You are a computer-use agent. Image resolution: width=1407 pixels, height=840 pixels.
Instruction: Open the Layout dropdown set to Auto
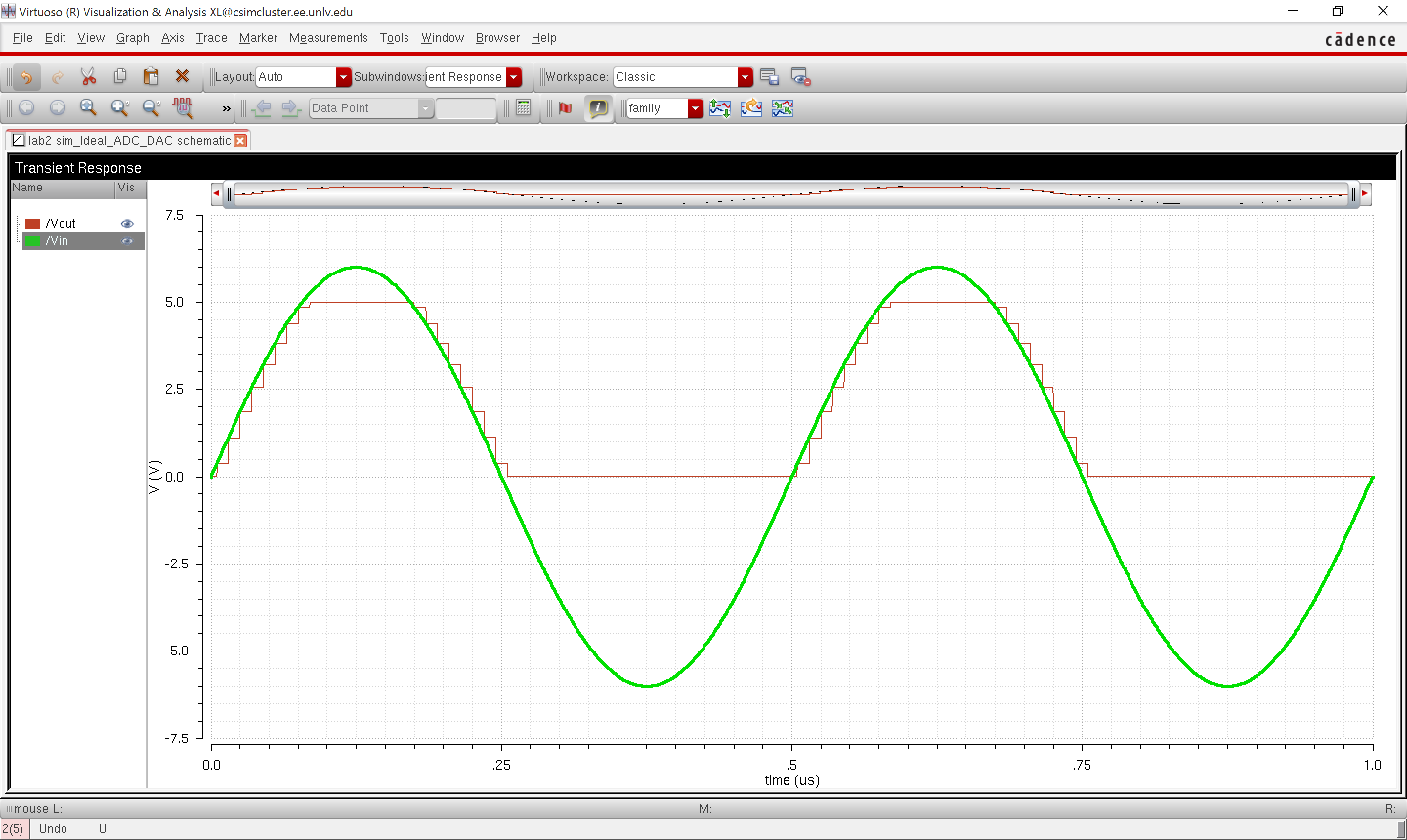[x=343, y=77]
